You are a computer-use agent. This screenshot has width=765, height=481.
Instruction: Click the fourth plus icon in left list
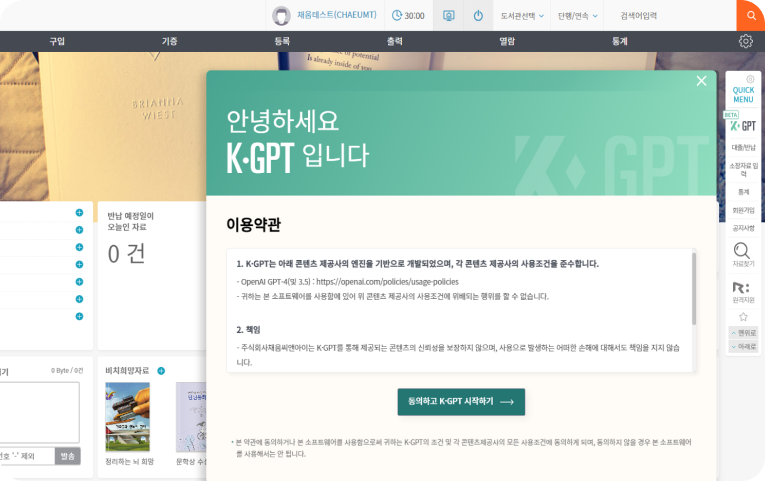point(79,264)
